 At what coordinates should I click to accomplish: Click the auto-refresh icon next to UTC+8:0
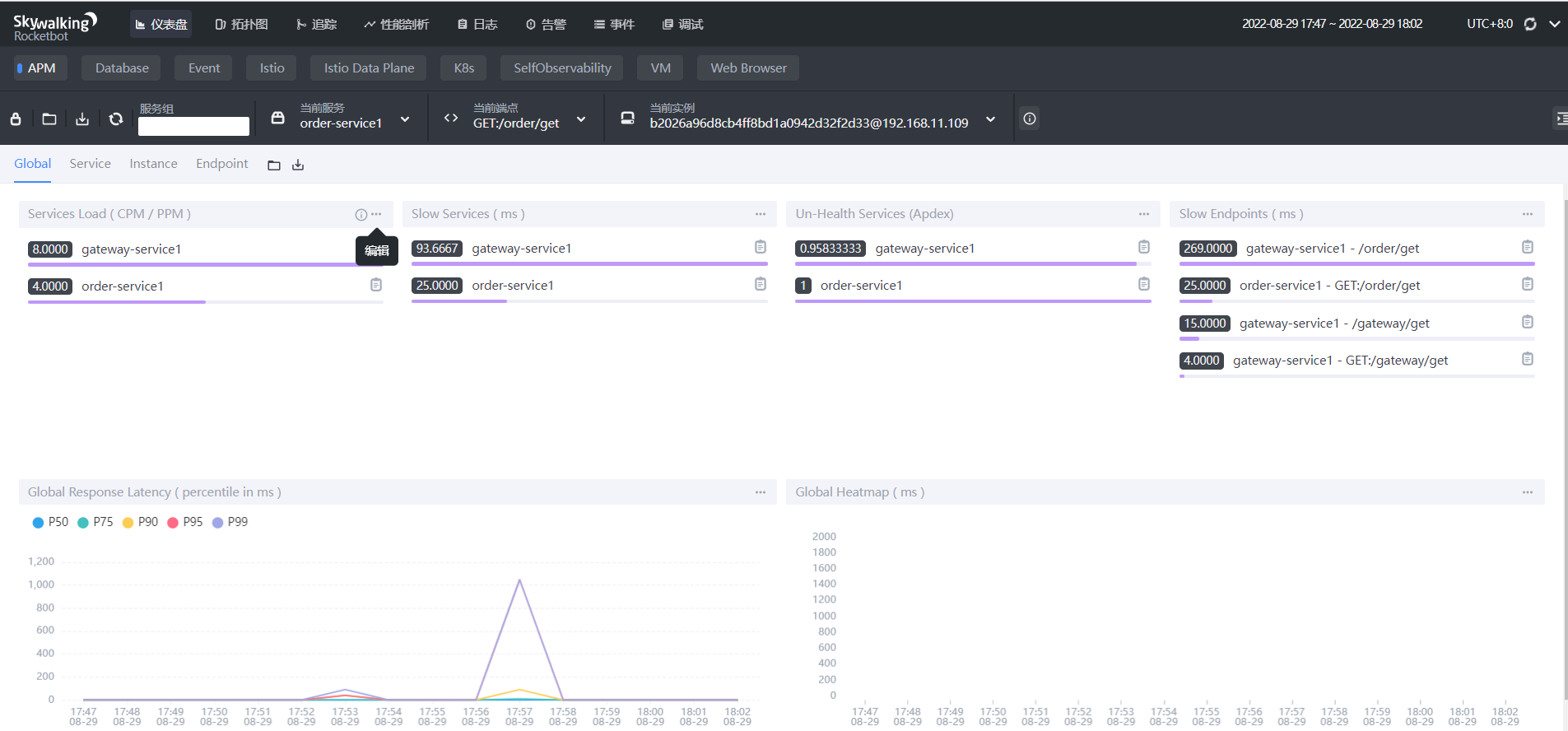pos(1530,24)
